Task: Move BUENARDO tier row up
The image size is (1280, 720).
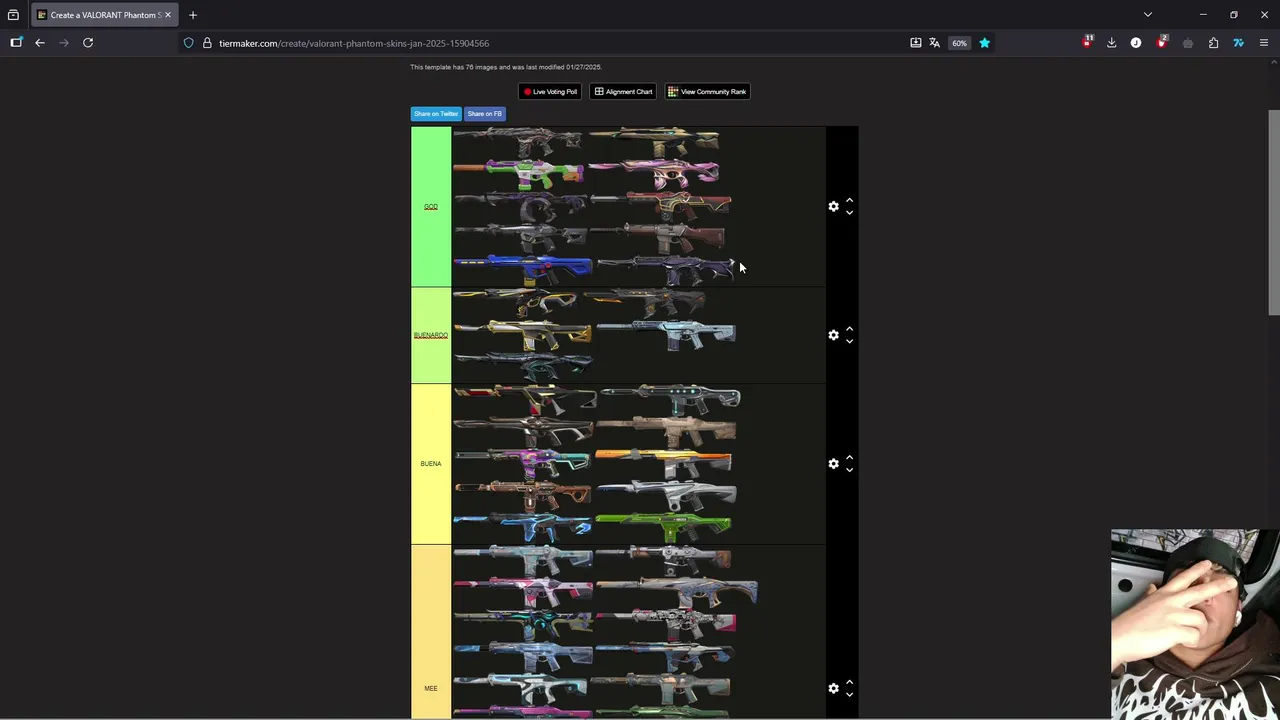Action: [x=849, y=329]
